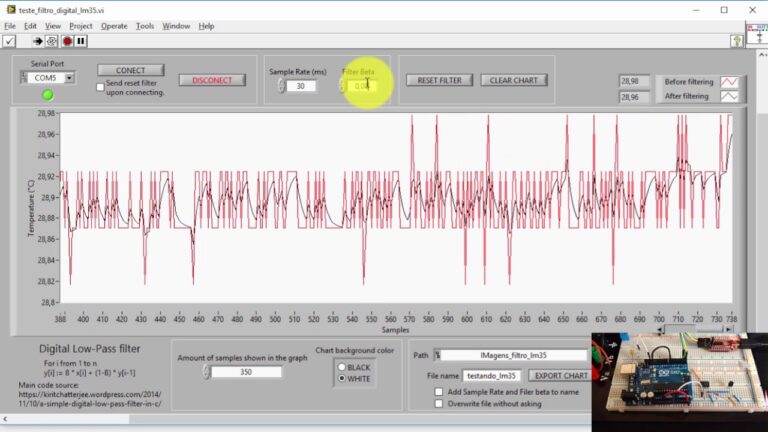Open the File menu
The image size is (768, 432).
pos(10,26)
